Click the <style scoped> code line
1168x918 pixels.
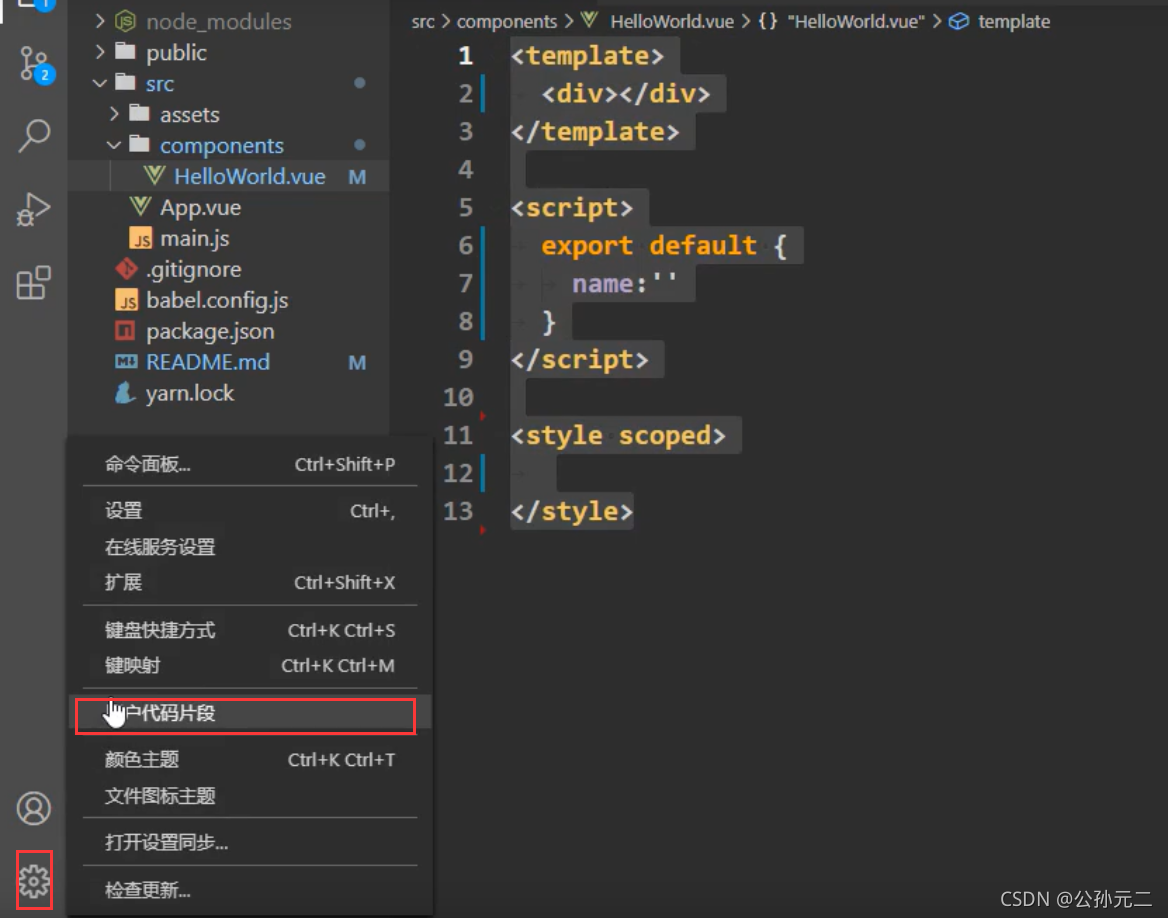coord(618,435)
